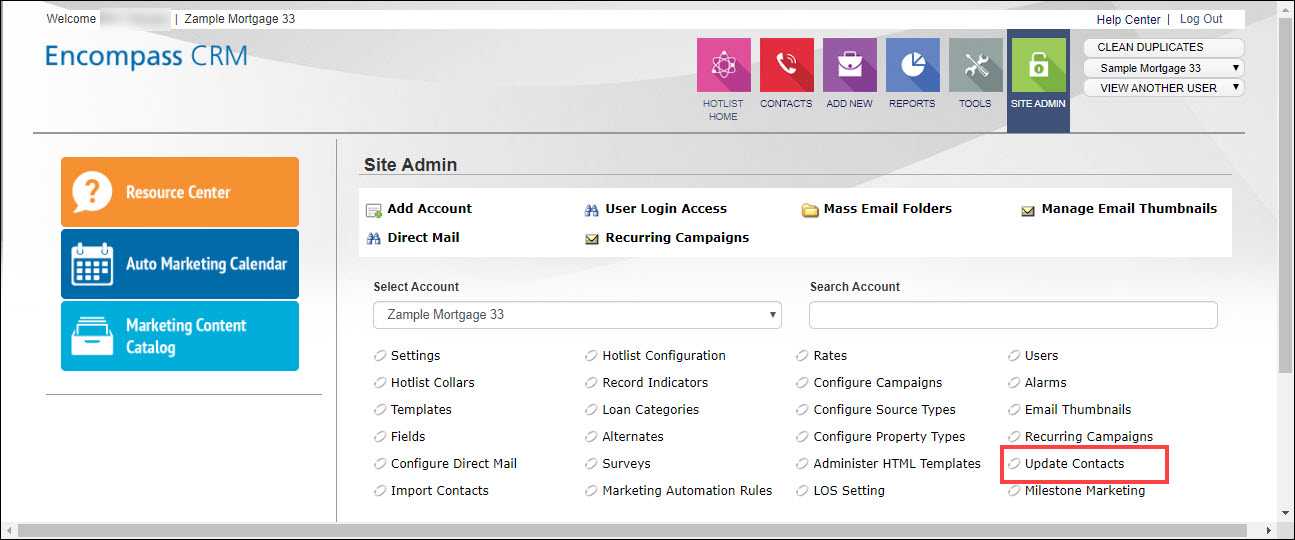Select the Tools wrench icon
This screenshot has height=540, width=1295.
pos(975,65)
